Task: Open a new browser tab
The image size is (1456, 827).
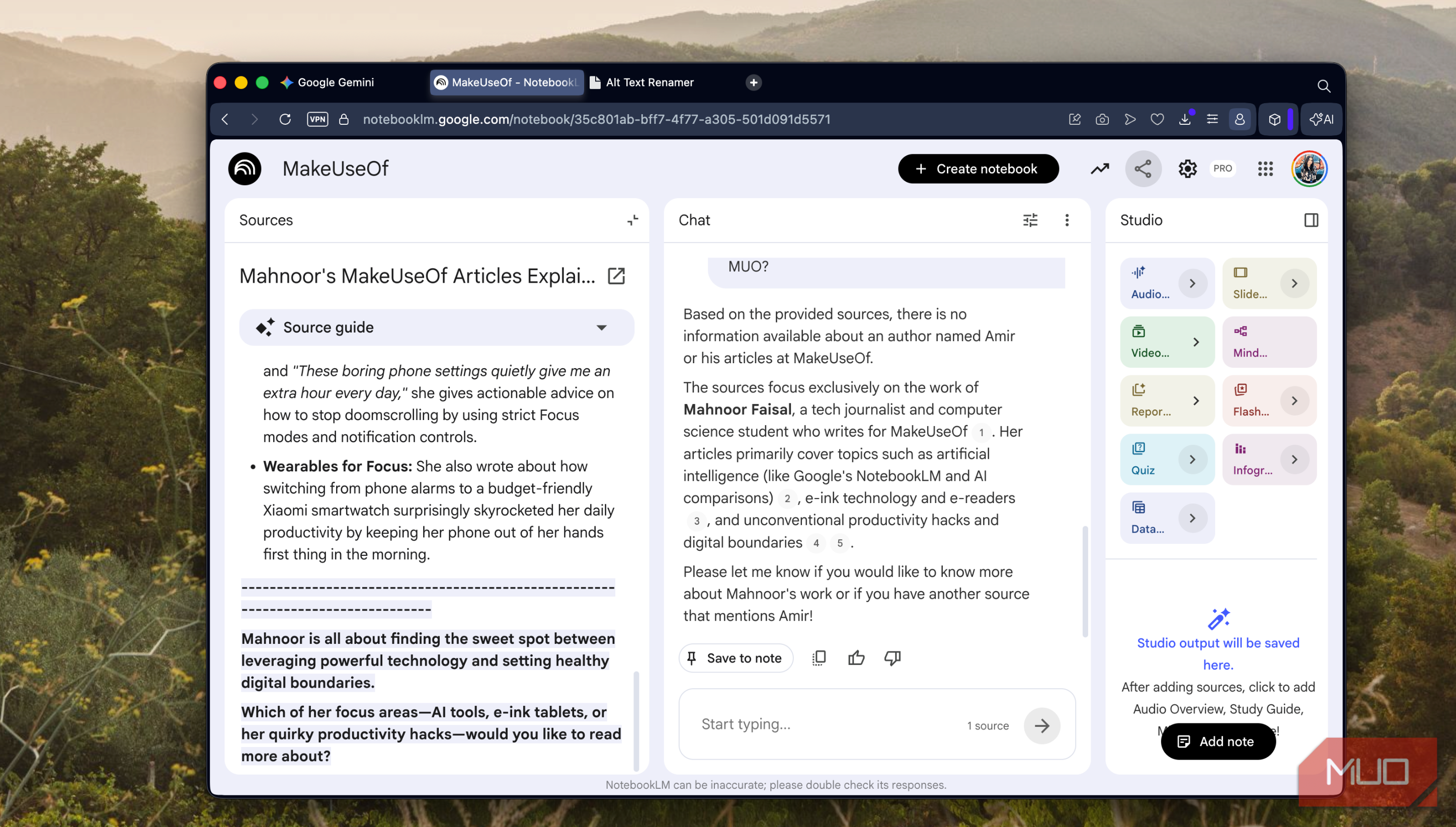Action: point(753,82)
